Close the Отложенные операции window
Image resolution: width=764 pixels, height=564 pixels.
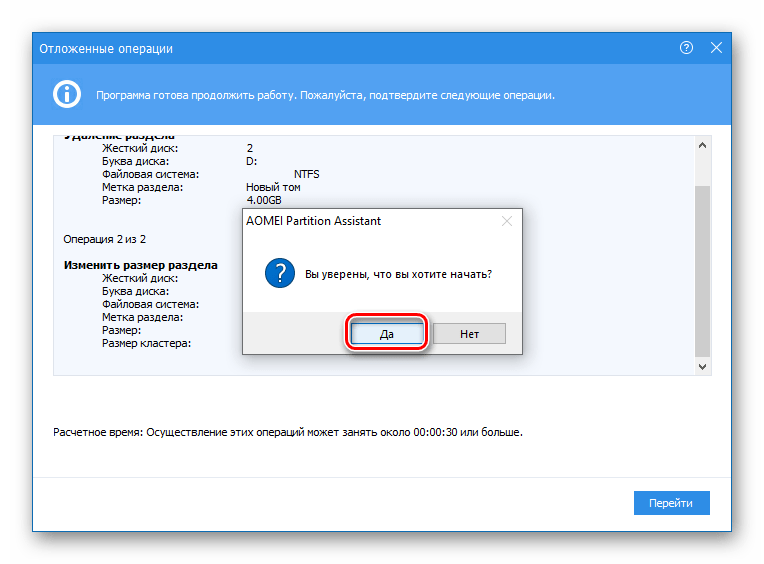click(x=716, y=48)
